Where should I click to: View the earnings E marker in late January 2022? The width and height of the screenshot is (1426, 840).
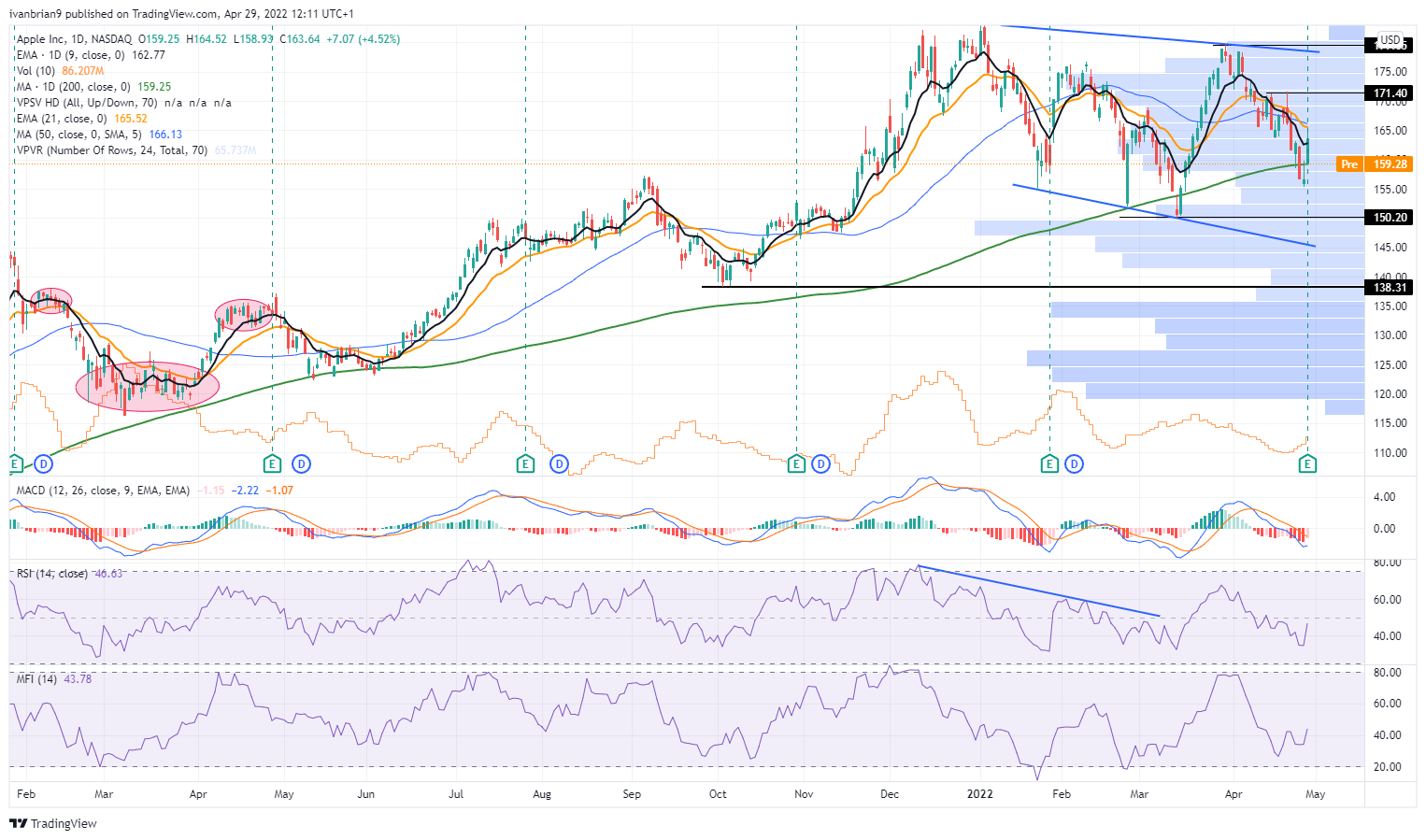click(x=1049, y=463)
